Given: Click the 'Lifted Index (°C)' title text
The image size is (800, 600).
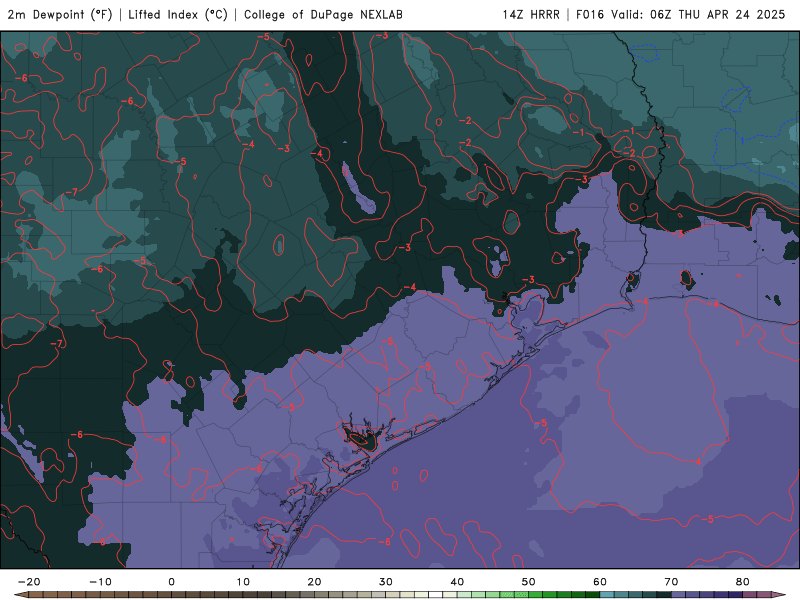Looking at the screenshot, I should pyautogui.click(x=178, y=15).
